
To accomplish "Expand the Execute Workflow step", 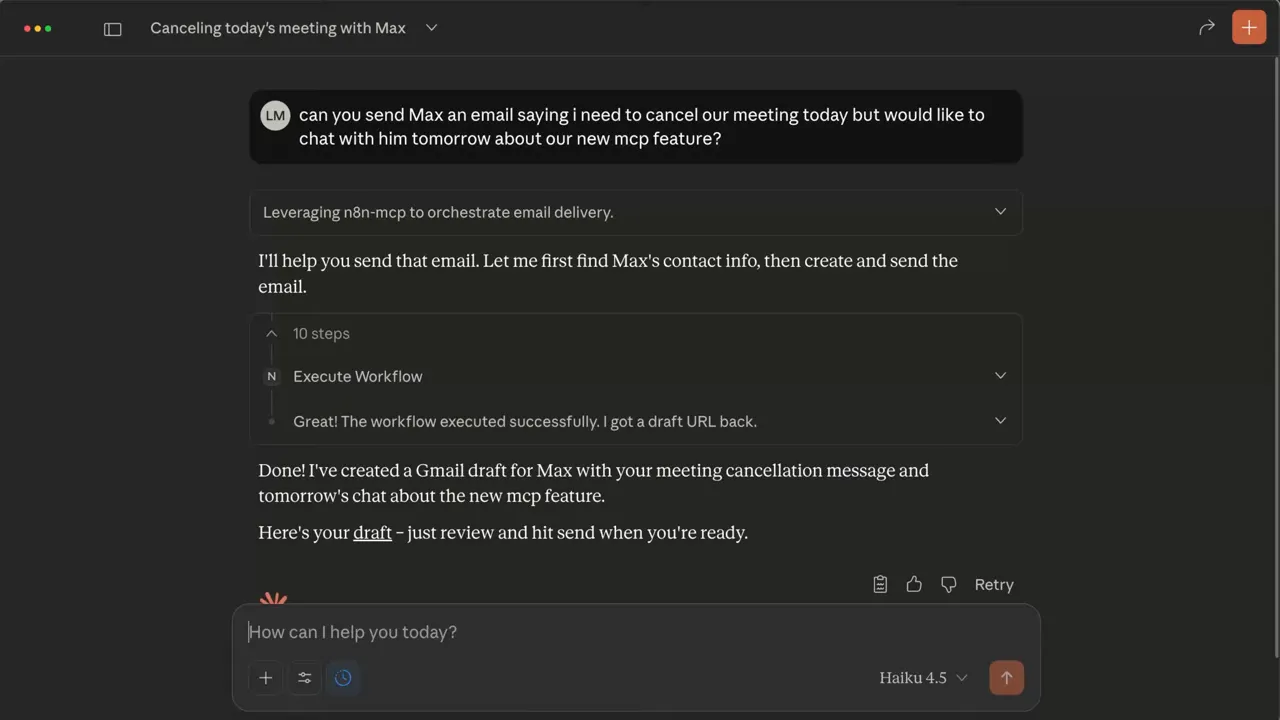I will pyautogui.click(x=1000, y=375).
